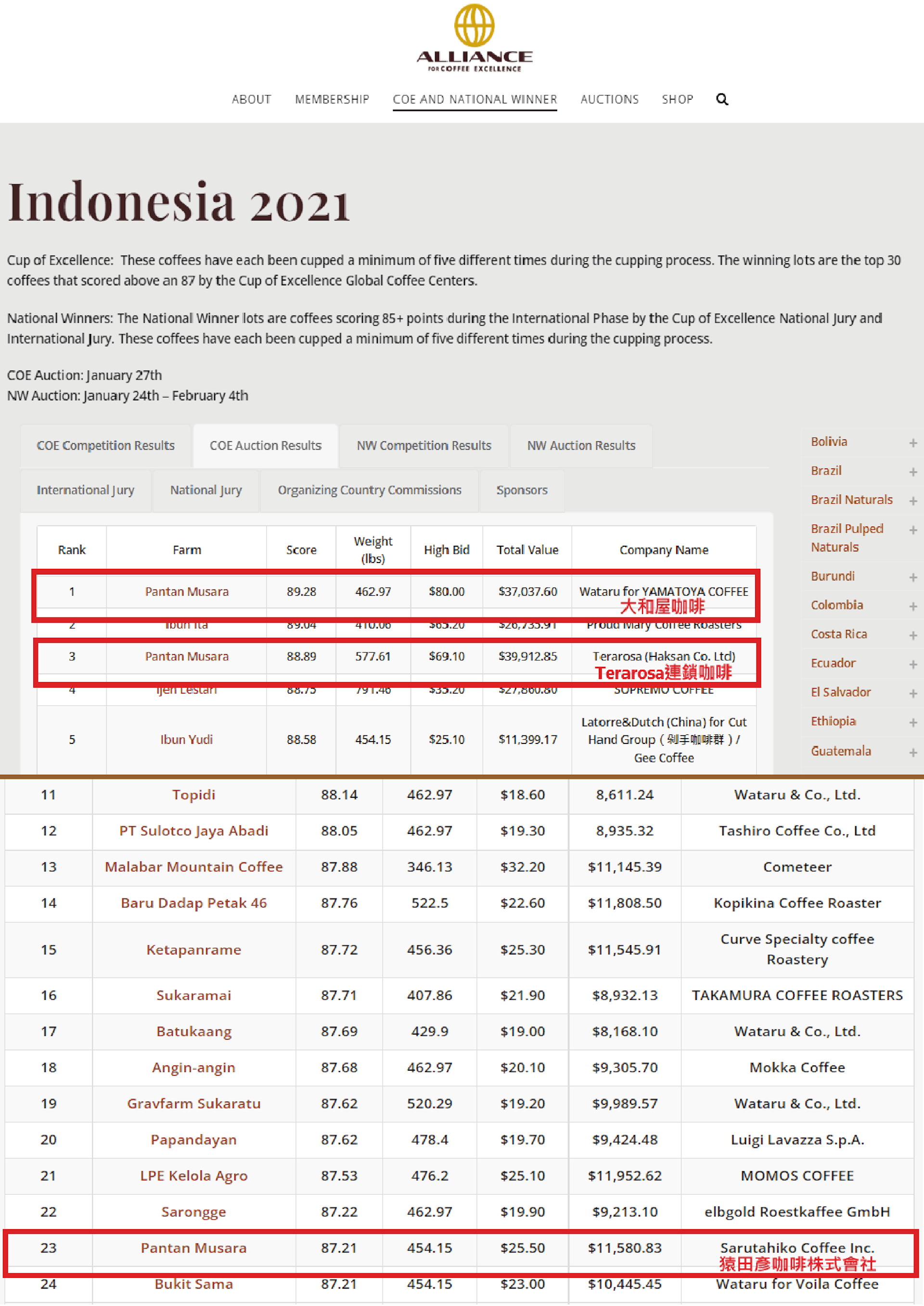
Task: Open the Brazil Naturals sidebar link
Action: 852,500
